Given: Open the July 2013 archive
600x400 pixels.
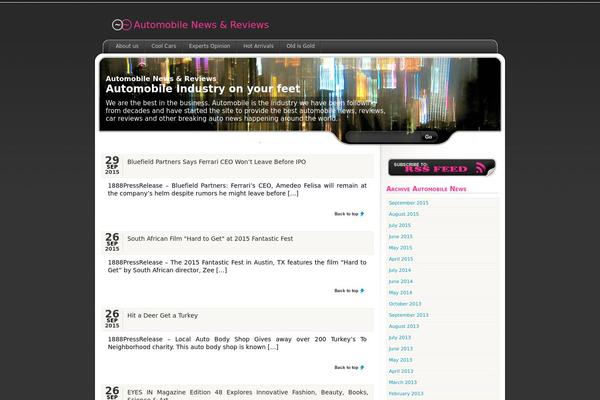Looking at the screenshot, I should point(399,338).
